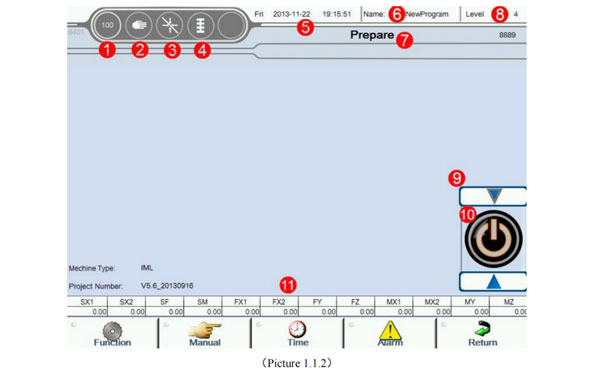The width and height of the screenshot is (600, 372).
Task: Click the Return button
Action: click(x=482, y=334)
